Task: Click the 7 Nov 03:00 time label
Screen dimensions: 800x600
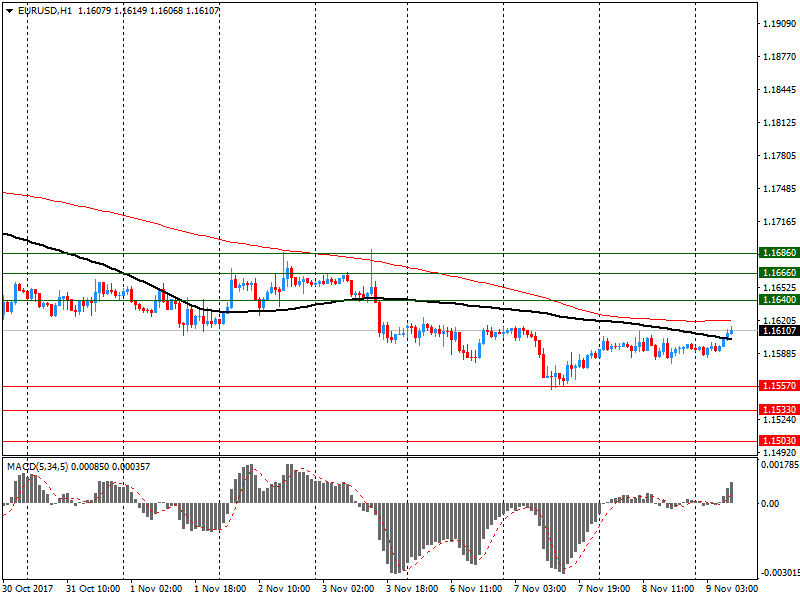Action: tap(540, 589)
